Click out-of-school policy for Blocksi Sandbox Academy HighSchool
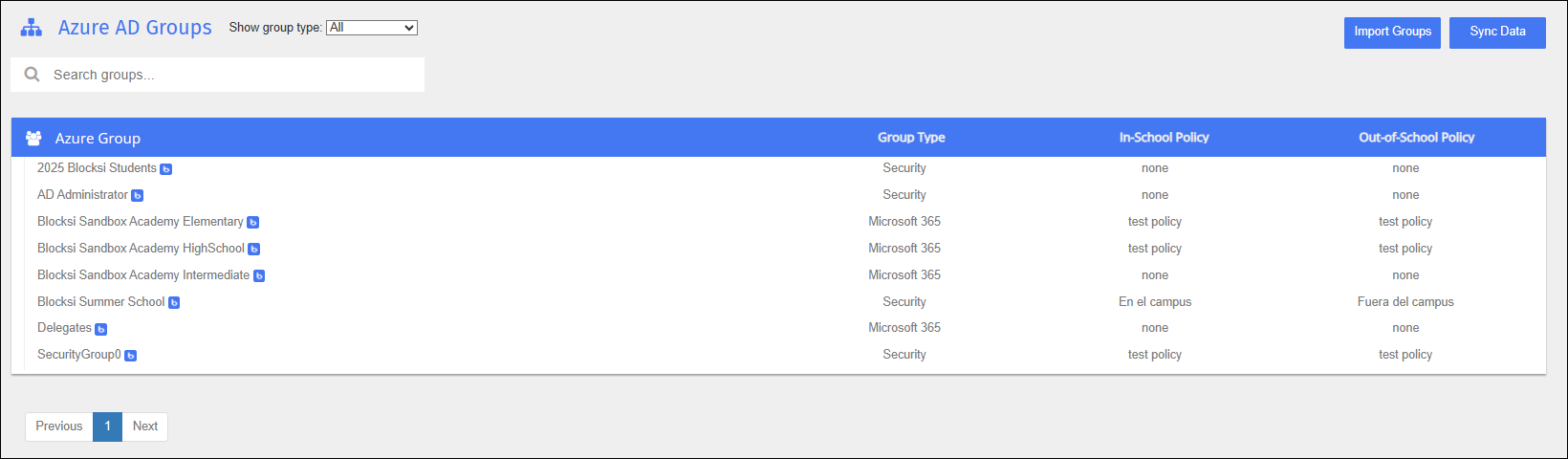Screen dimensions: 1568x459 tap(1405, 249)
